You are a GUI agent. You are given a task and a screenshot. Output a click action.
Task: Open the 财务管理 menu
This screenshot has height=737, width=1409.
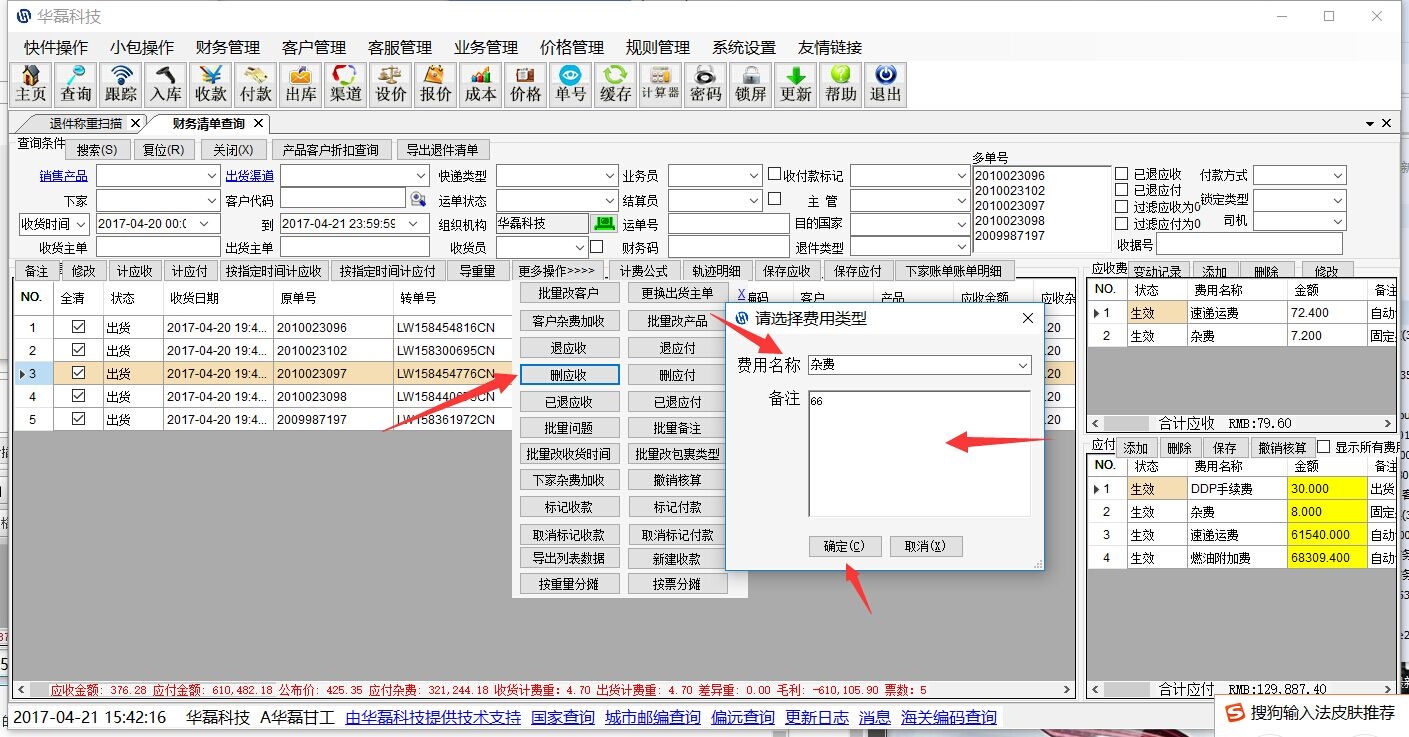point(227,47)
